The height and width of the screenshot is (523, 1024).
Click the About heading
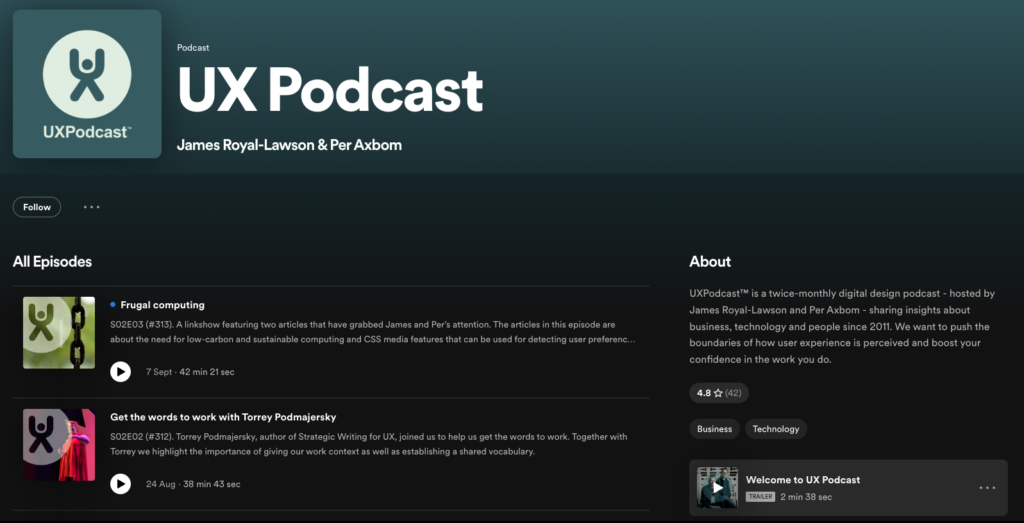[710, 262]
